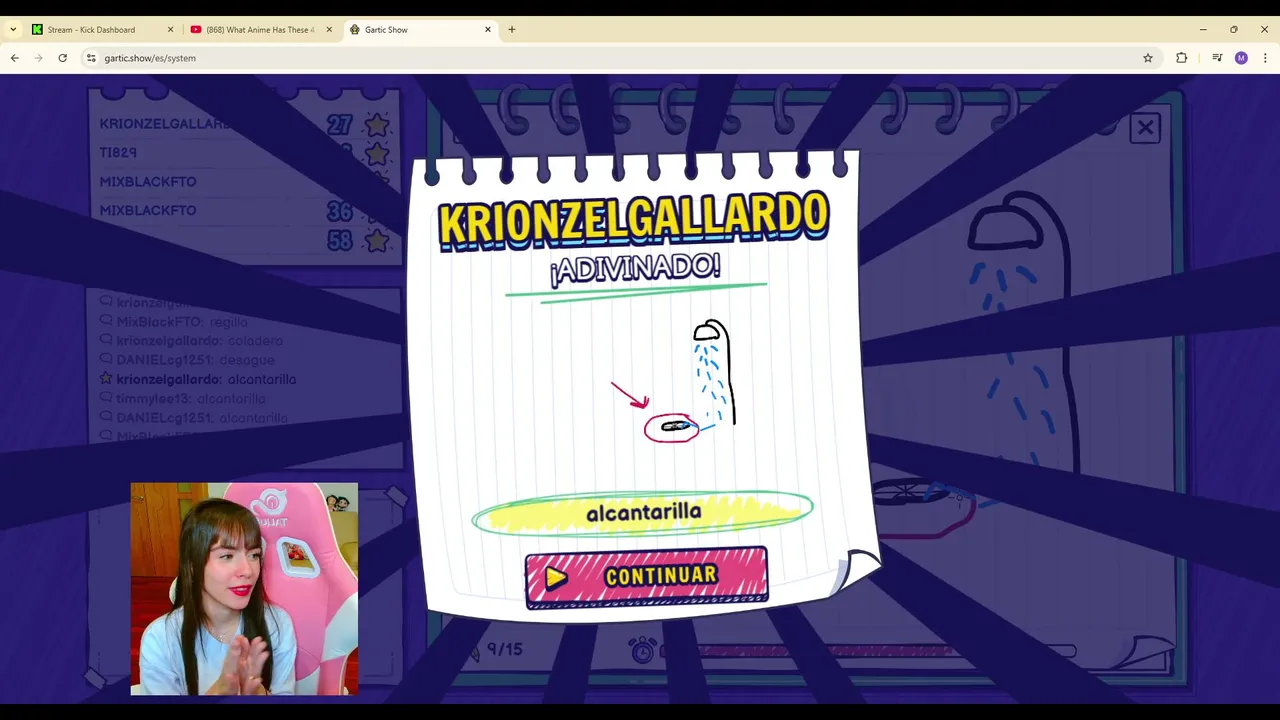
Task: Open the extensions puzzle menu
Action: [1182, 58]
